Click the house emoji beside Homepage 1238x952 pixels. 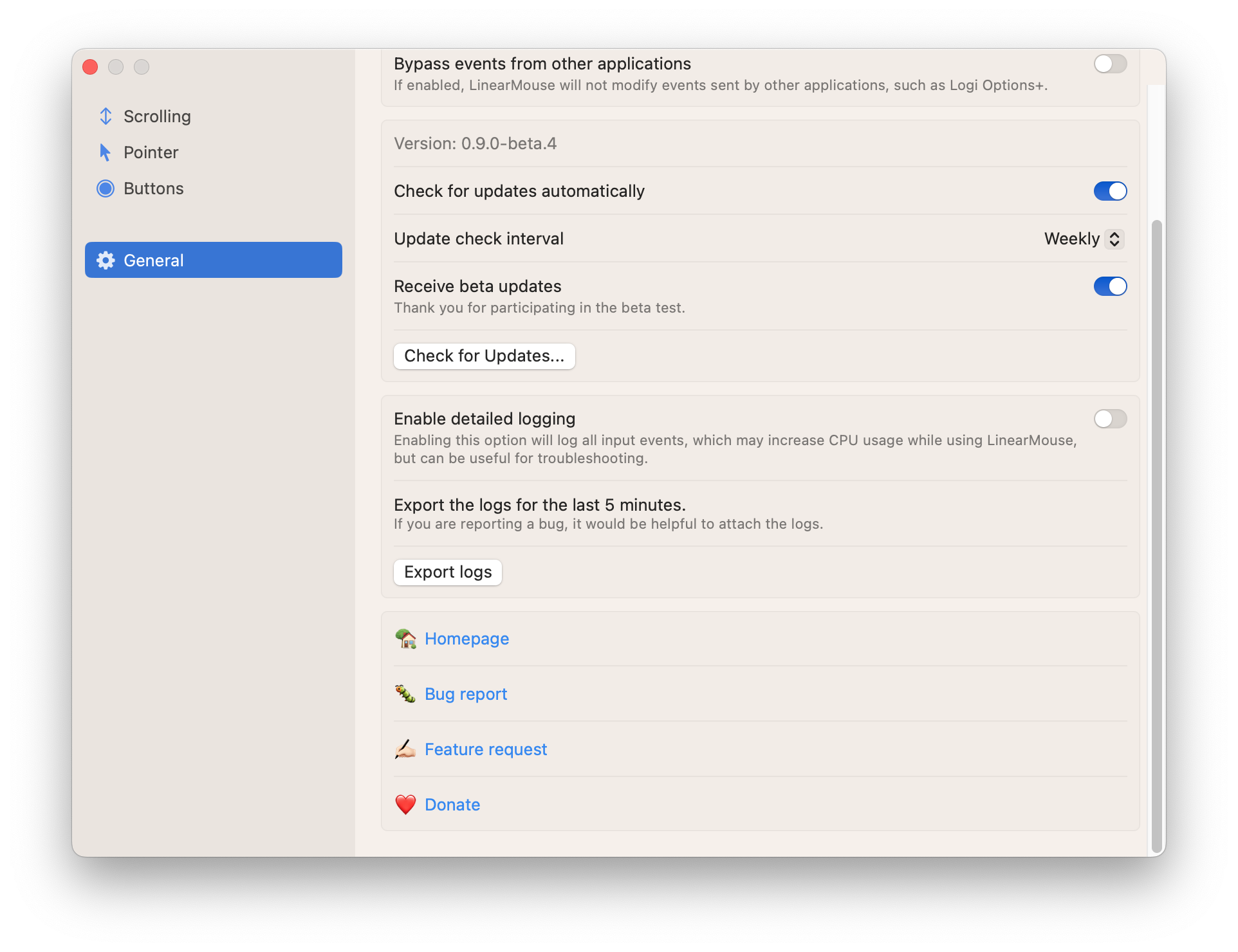(405, 639)
